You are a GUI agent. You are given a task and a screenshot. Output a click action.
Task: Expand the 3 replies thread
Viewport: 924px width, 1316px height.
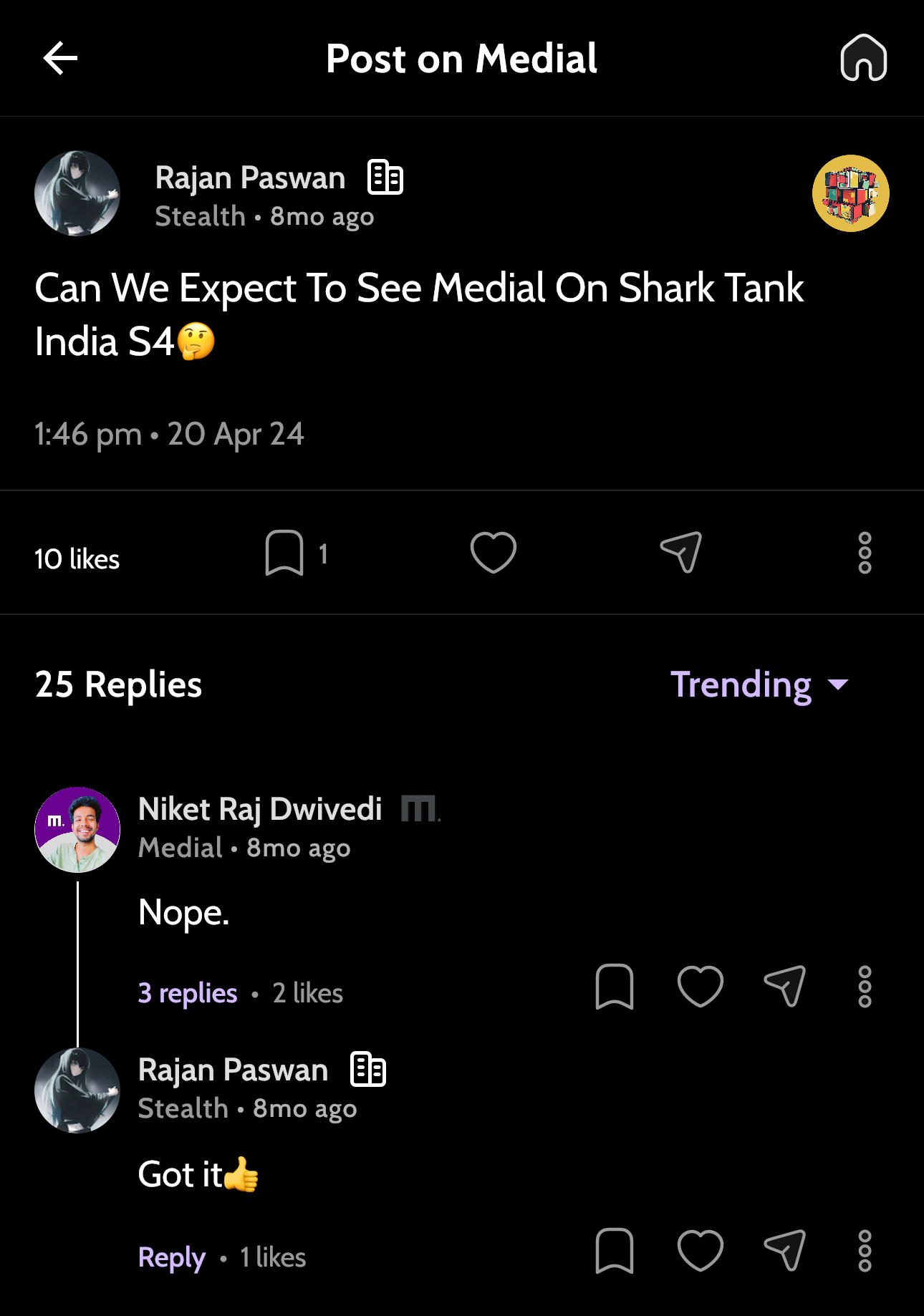188,993
